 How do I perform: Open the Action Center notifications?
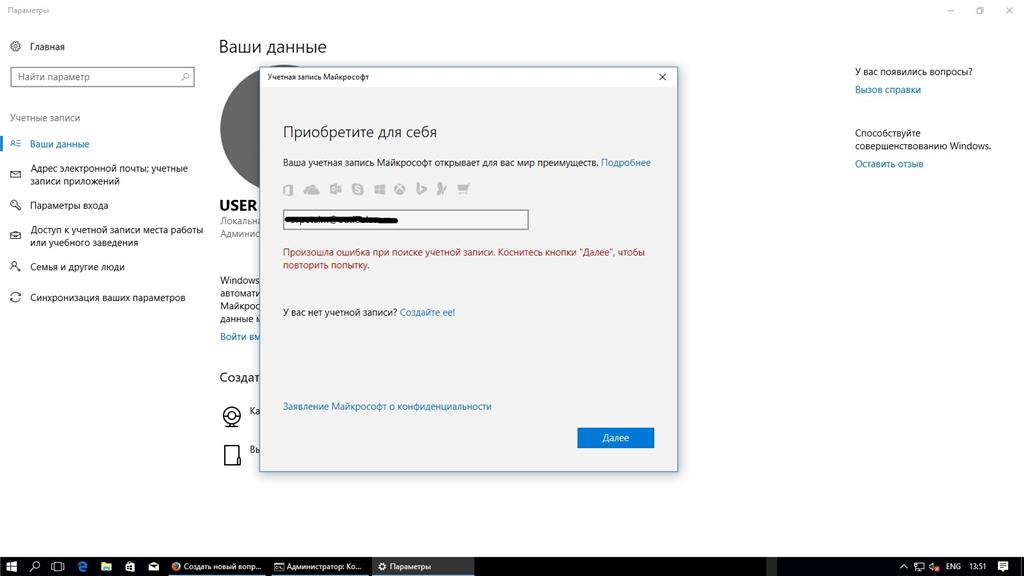(x=1003, y=566)
